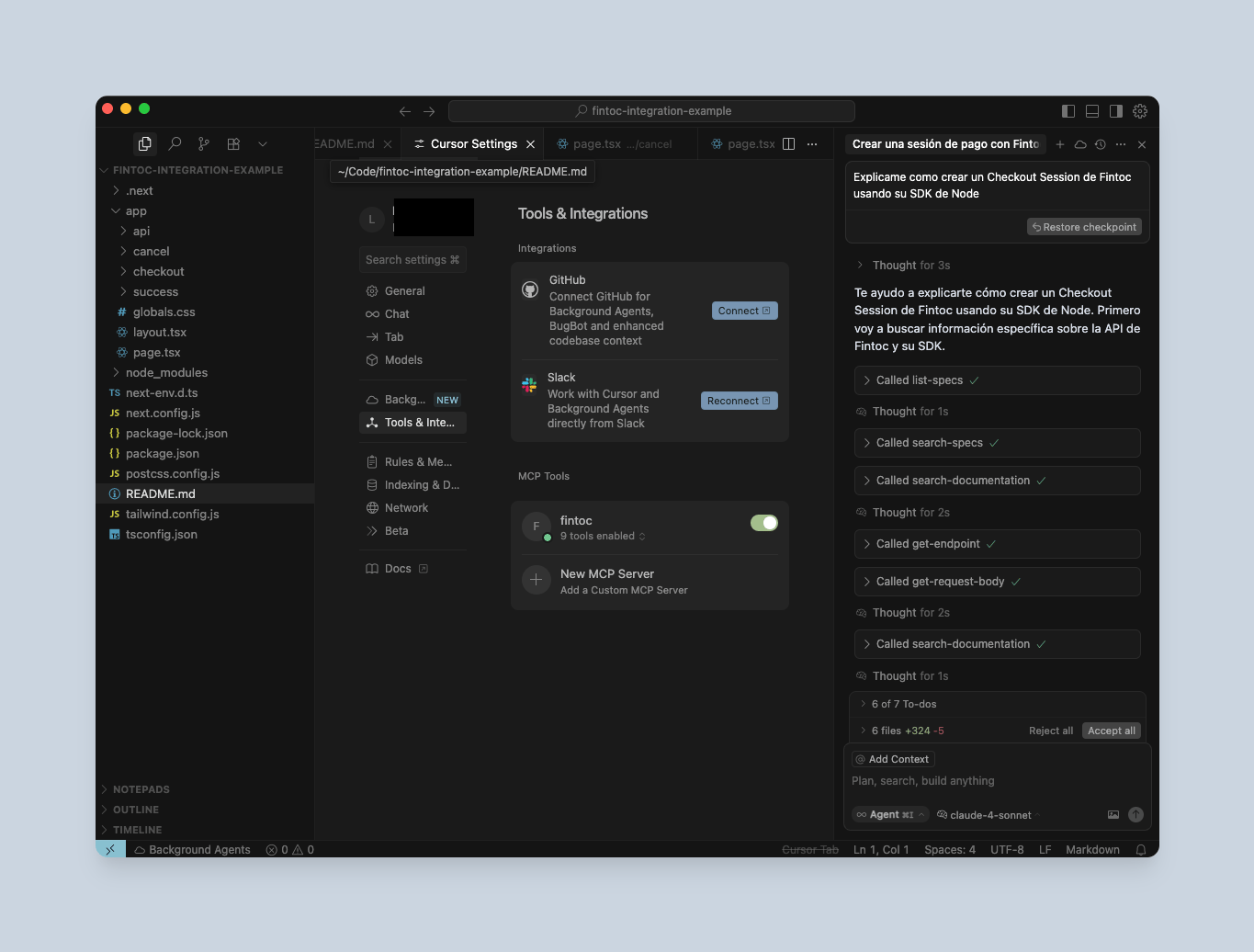The height and width of the screenshot is (952, 1254).
Task: Click the attach image icon in chat input
Action: pos(1113,815)
